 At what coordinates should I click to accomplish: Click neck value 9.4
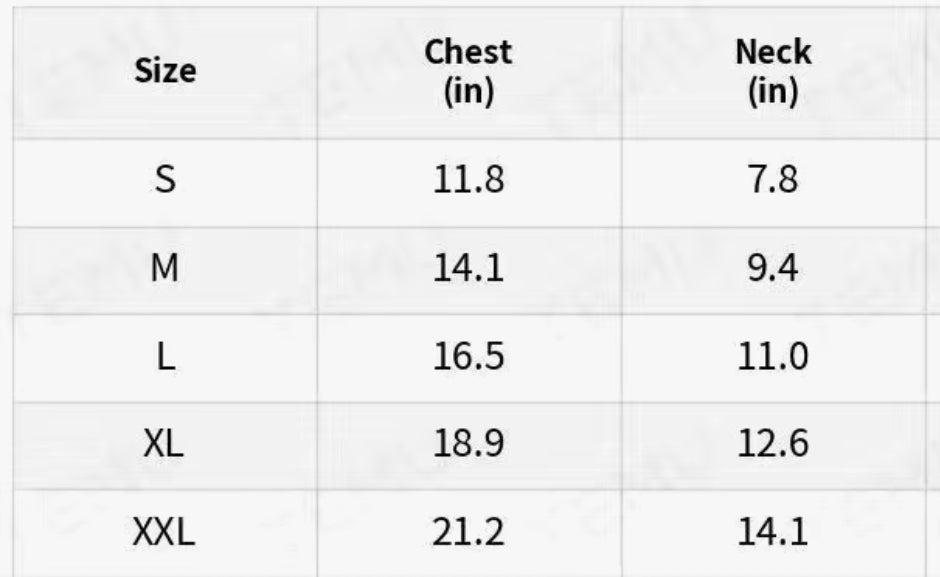click(772, 268)
